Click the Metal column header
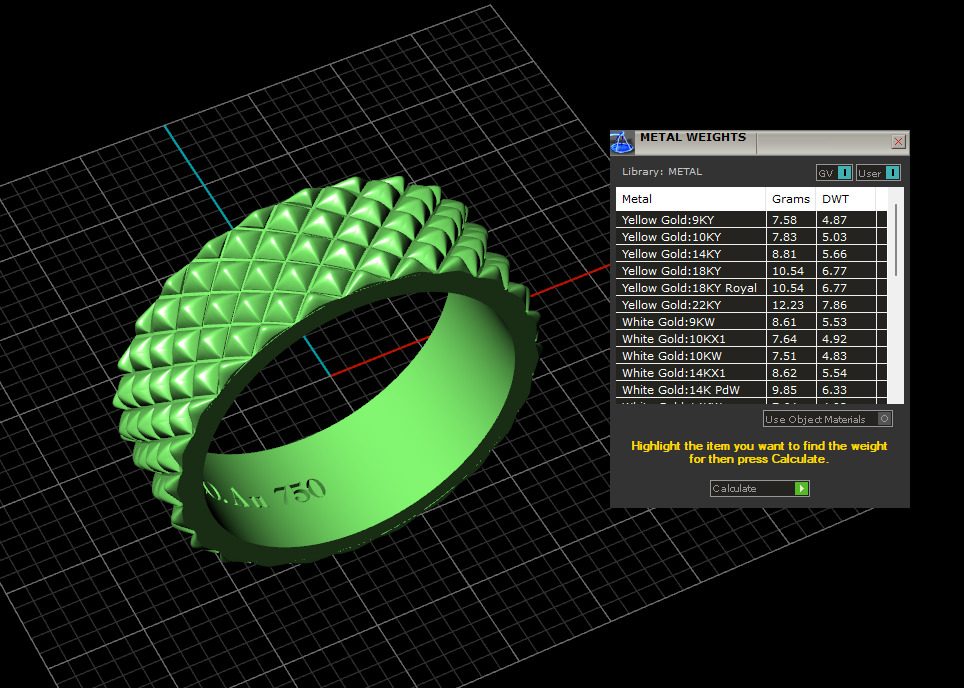This screenshot has width=964, height=688. pos(690,199)
